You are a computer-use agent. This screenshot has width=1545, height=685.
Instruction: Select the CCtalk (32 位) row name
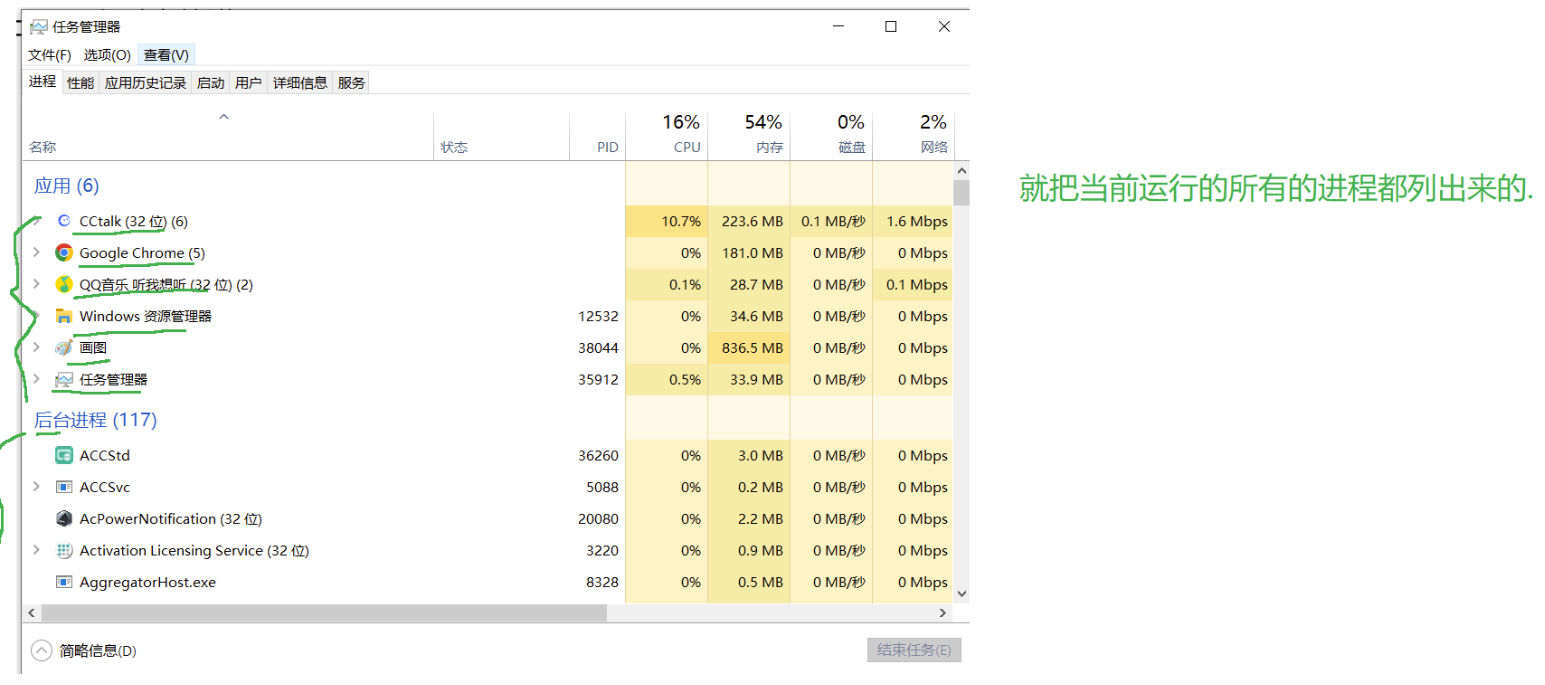133,221
